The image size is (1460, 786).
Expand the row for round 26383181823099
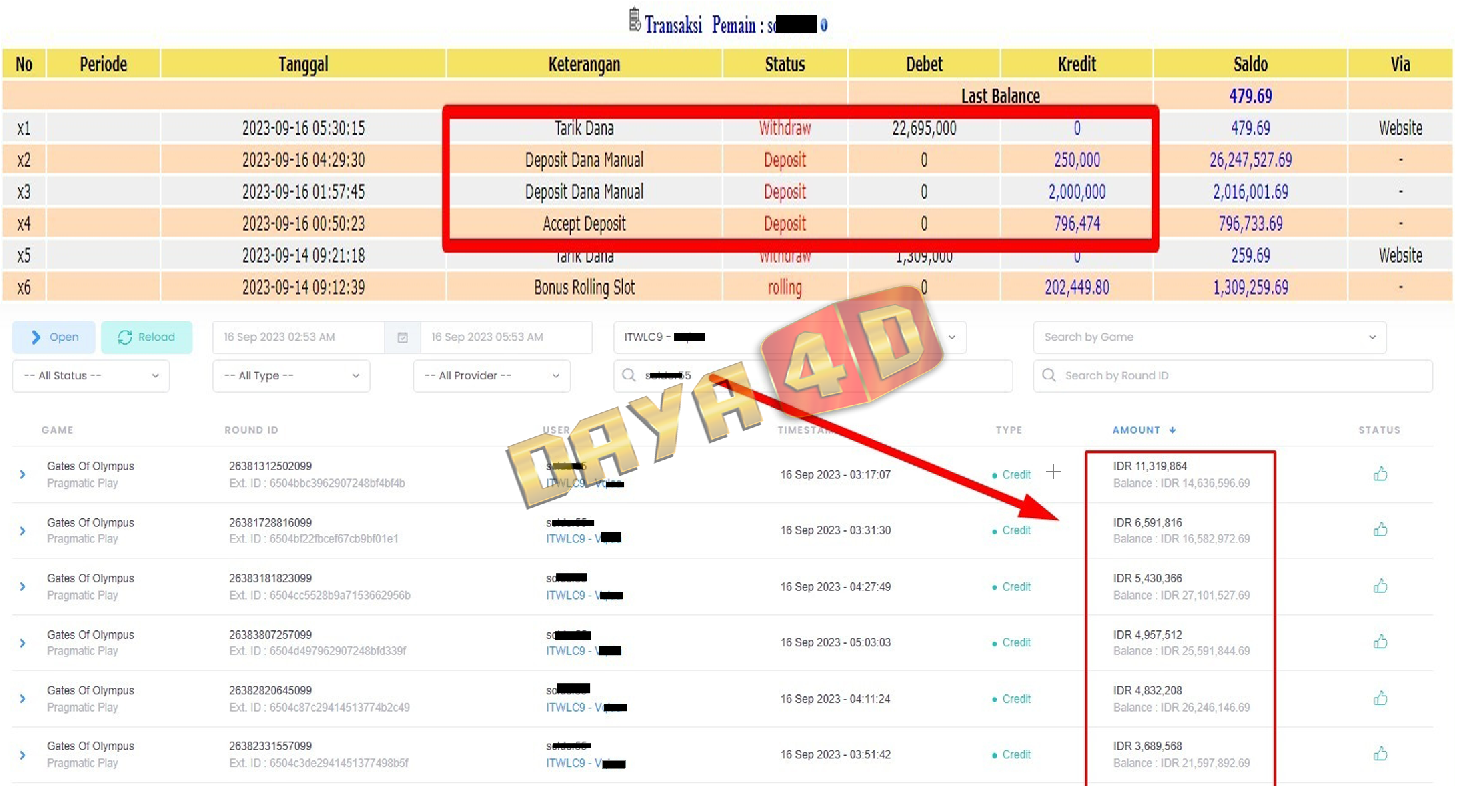(22, 587)
